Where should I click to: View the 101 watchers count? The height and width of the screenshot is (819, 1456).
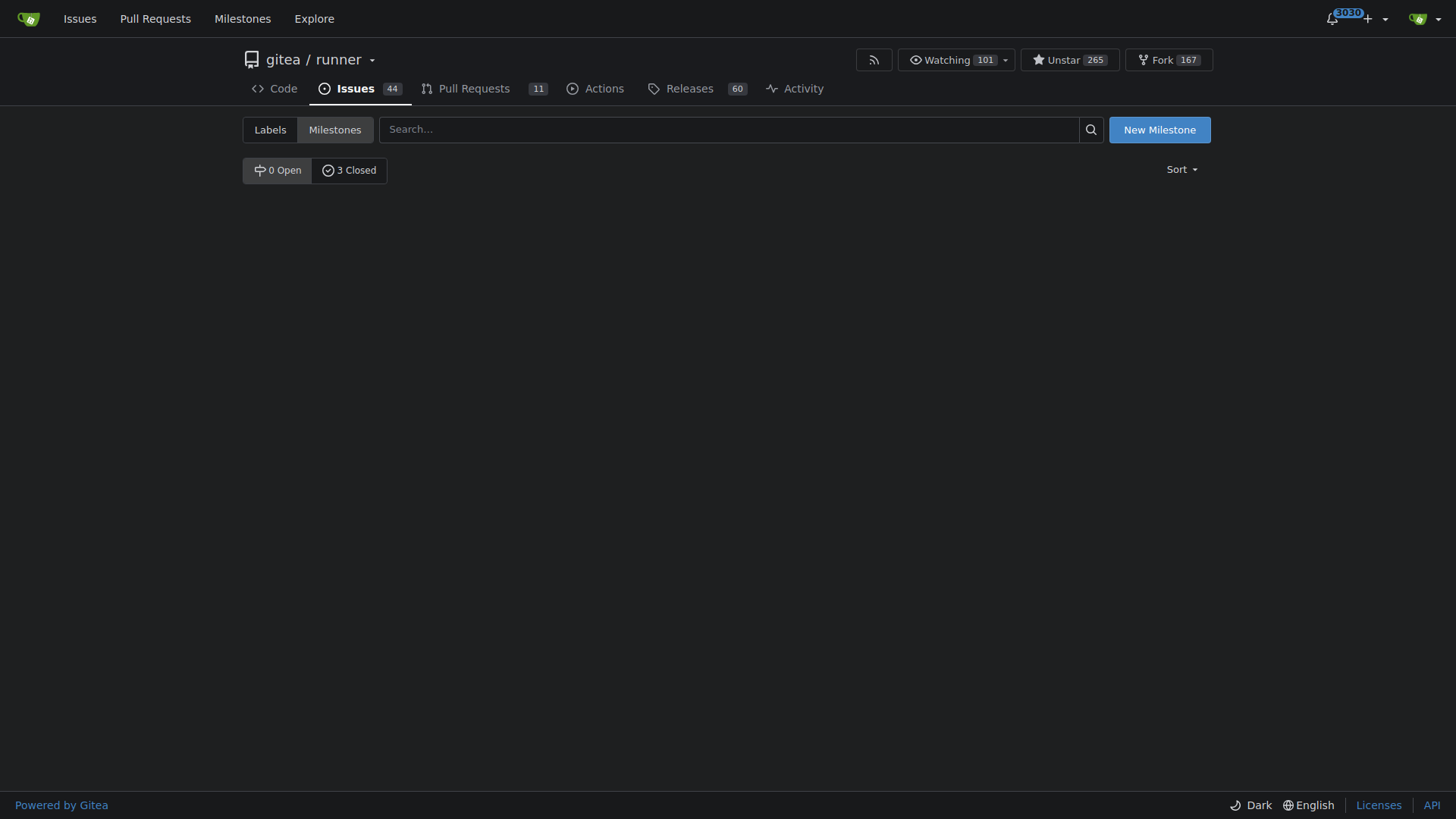pos(985,60)
